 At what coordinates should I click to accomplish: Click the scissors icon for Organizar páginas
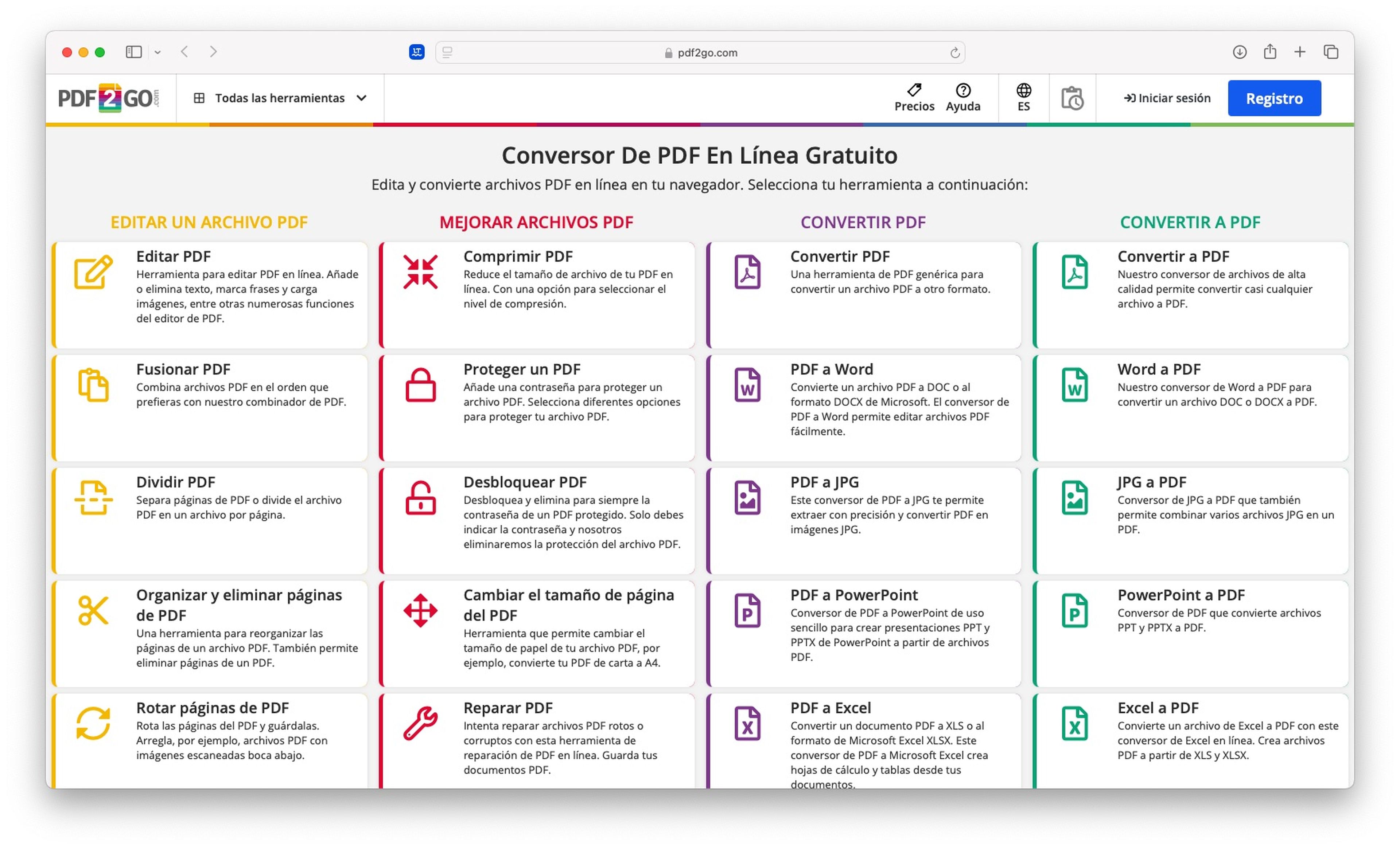click(93, 610)
